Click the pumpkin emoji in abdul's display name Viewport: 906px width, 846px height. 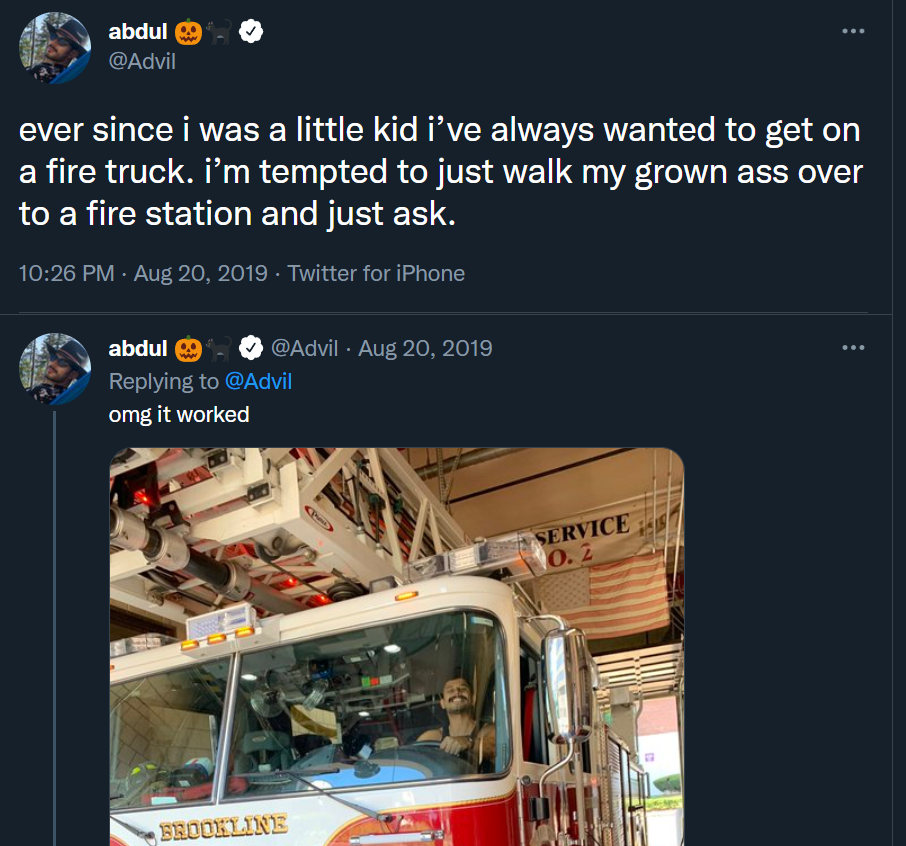(x=187, y=31)
